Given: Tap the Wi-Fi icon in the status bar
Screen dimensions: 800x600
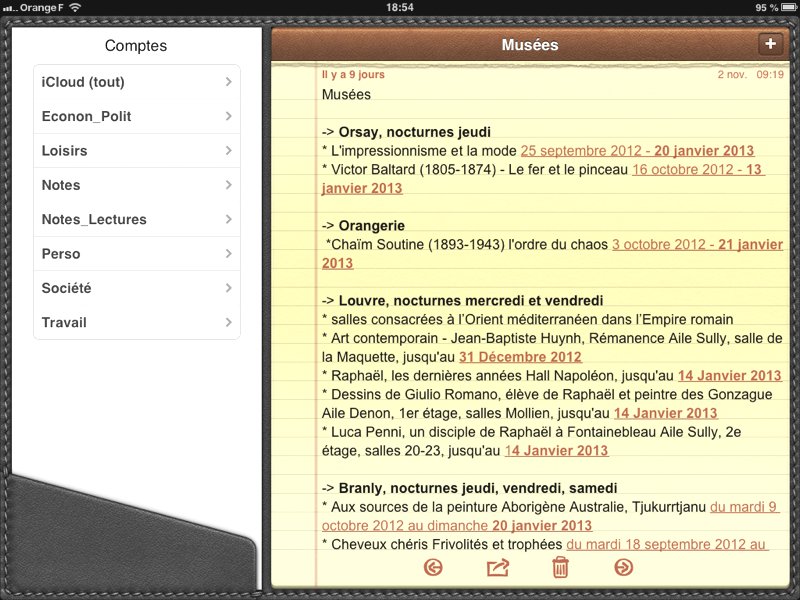Looking at the screenshot, I should coord(75,7).
